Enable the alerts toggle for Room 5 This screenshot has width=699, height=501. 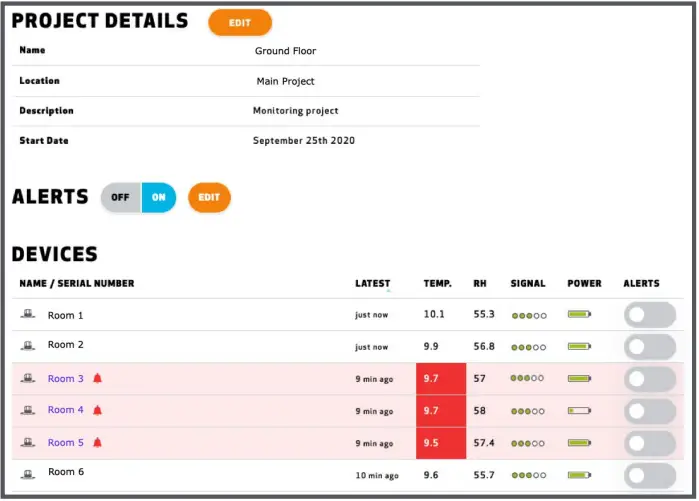click(x=650, y=443)
